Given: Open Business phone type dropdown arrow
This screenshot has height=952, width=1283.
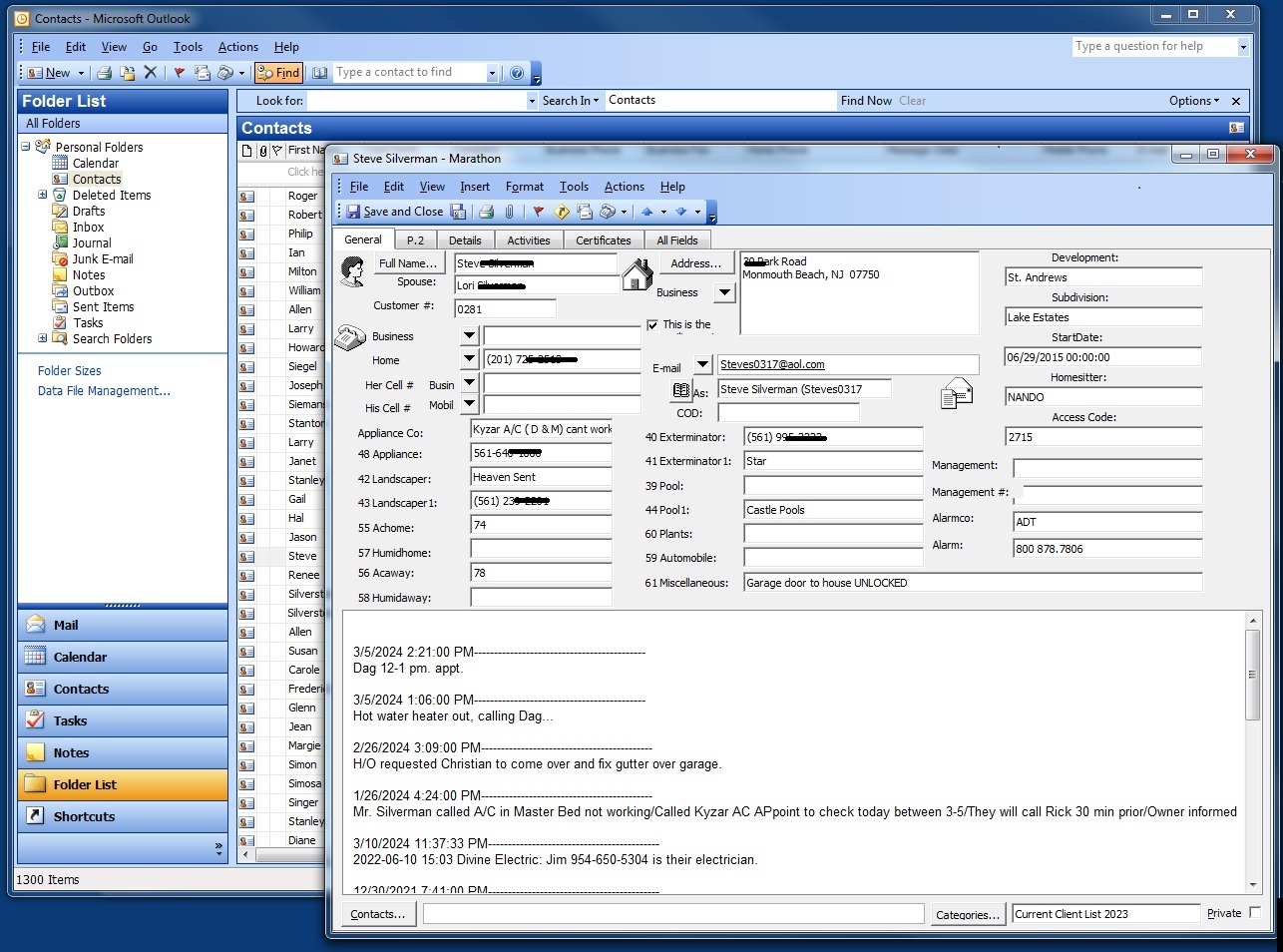Looking at the screenshot, I should coord(469,335).
